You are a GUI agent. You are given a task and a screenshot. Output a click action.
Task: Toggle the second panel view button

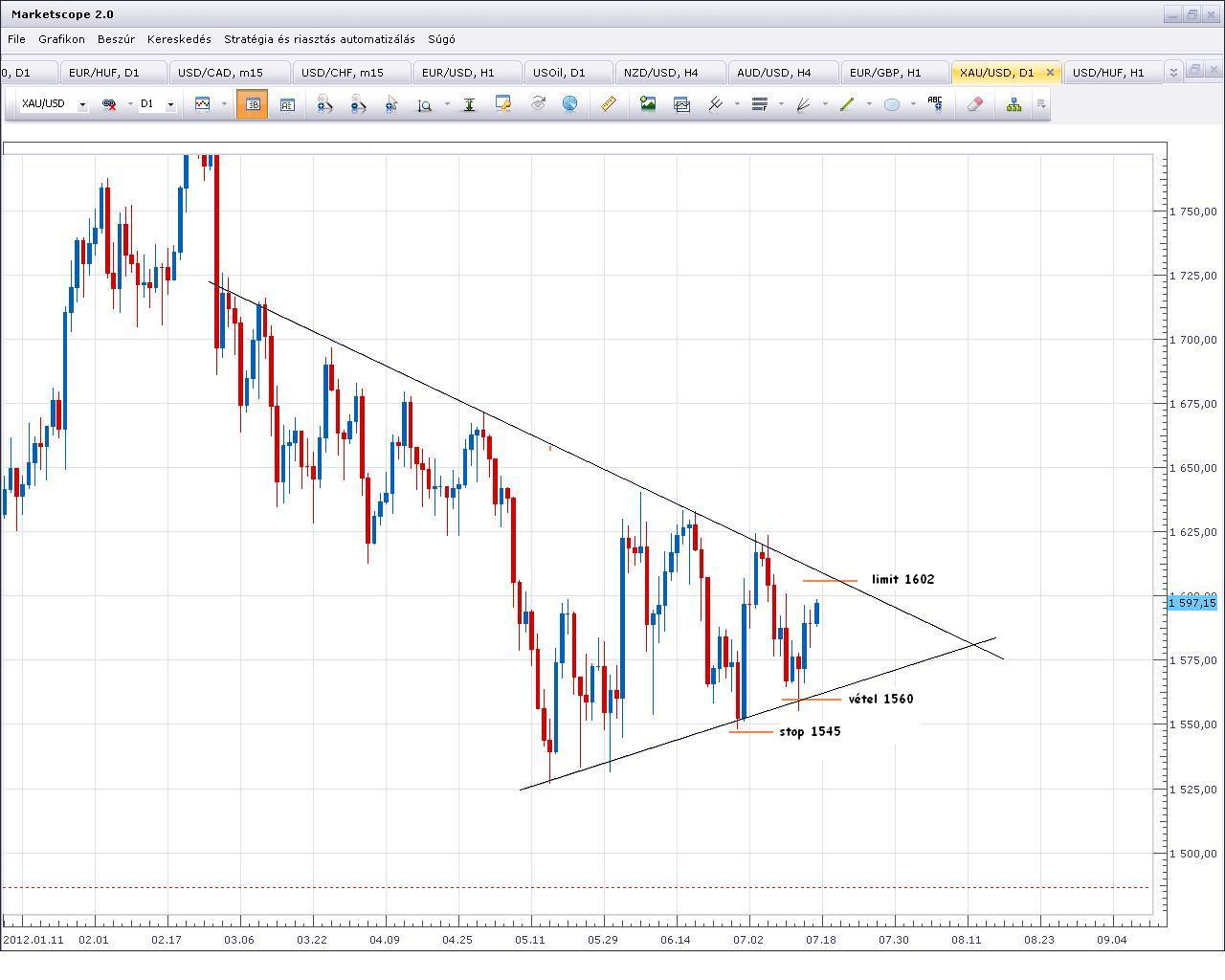coord(287,103)
